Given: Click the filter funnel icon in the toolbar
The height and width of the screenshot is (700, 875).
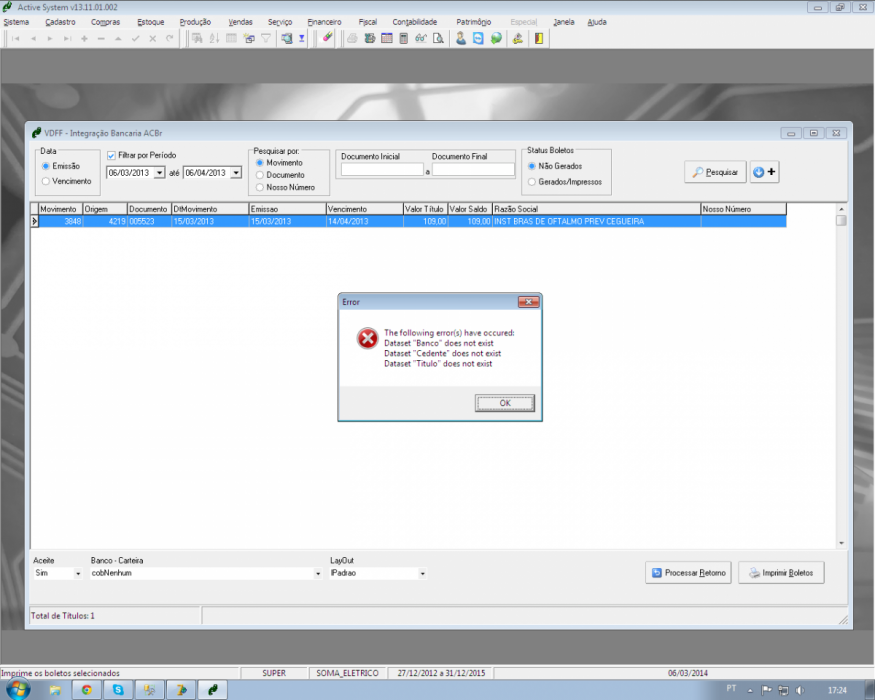Looking at the screenshot, I should pos(266,39).
